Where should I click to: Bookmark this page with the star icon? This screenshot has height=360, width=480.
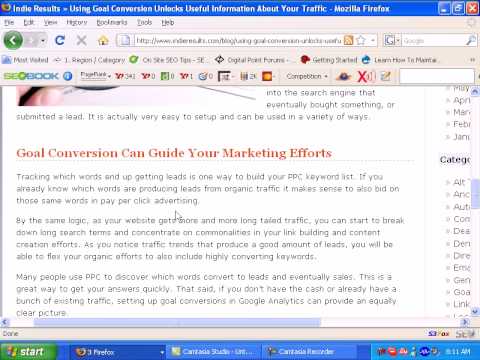[x=361, y=41]
